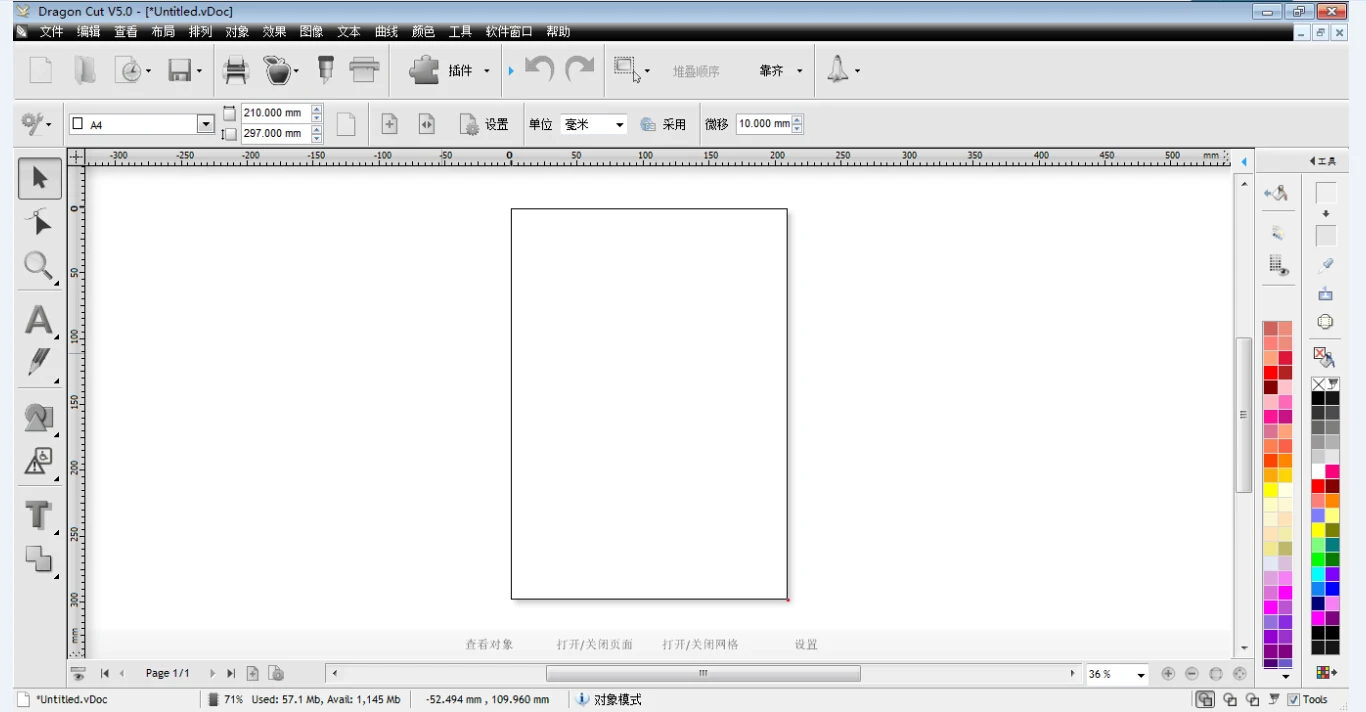This screenshot has height=712, width=1366.
Task: Click the printer icon in toolbar
Action: tap(235, 70)
